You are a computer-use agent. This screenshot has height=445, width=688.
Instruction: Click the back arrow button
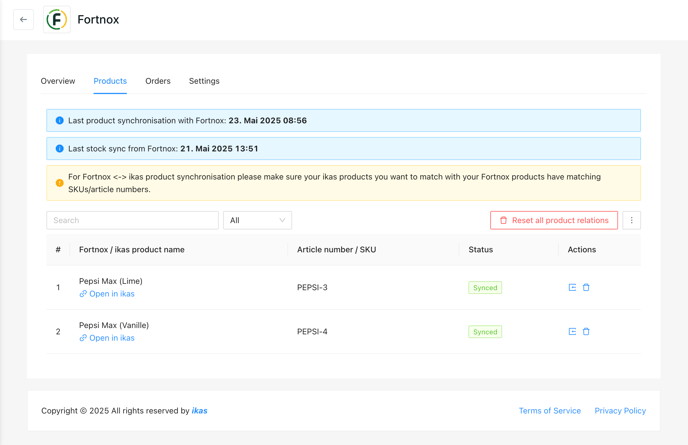coord(23,19)
